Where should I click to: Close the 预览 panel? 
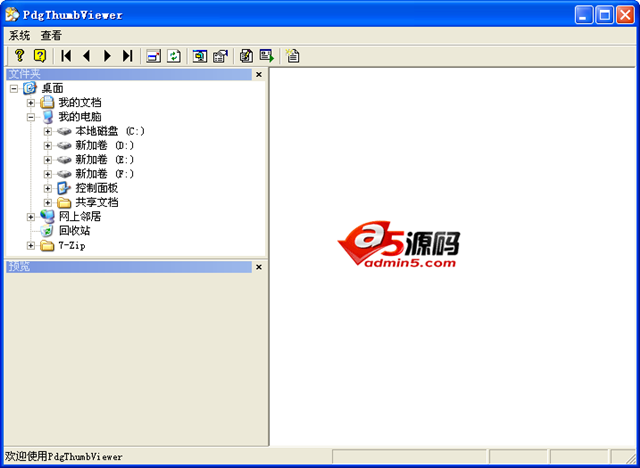click(x=259, y=267)
